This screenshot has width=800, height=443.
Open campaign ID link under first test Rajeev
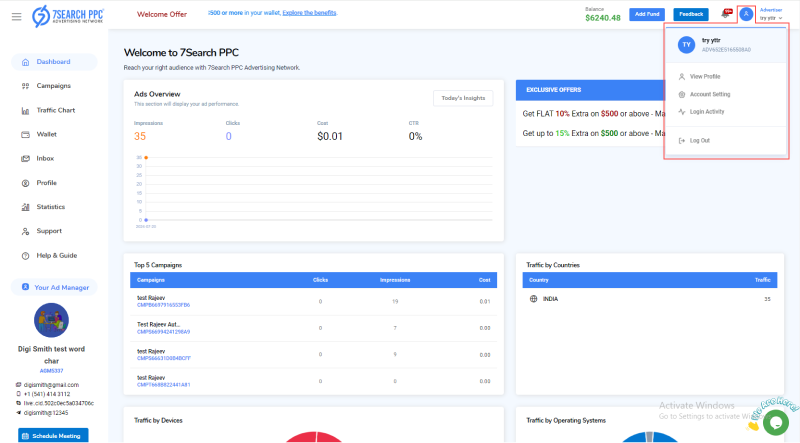pyautogui.click(x=163, y=305)
